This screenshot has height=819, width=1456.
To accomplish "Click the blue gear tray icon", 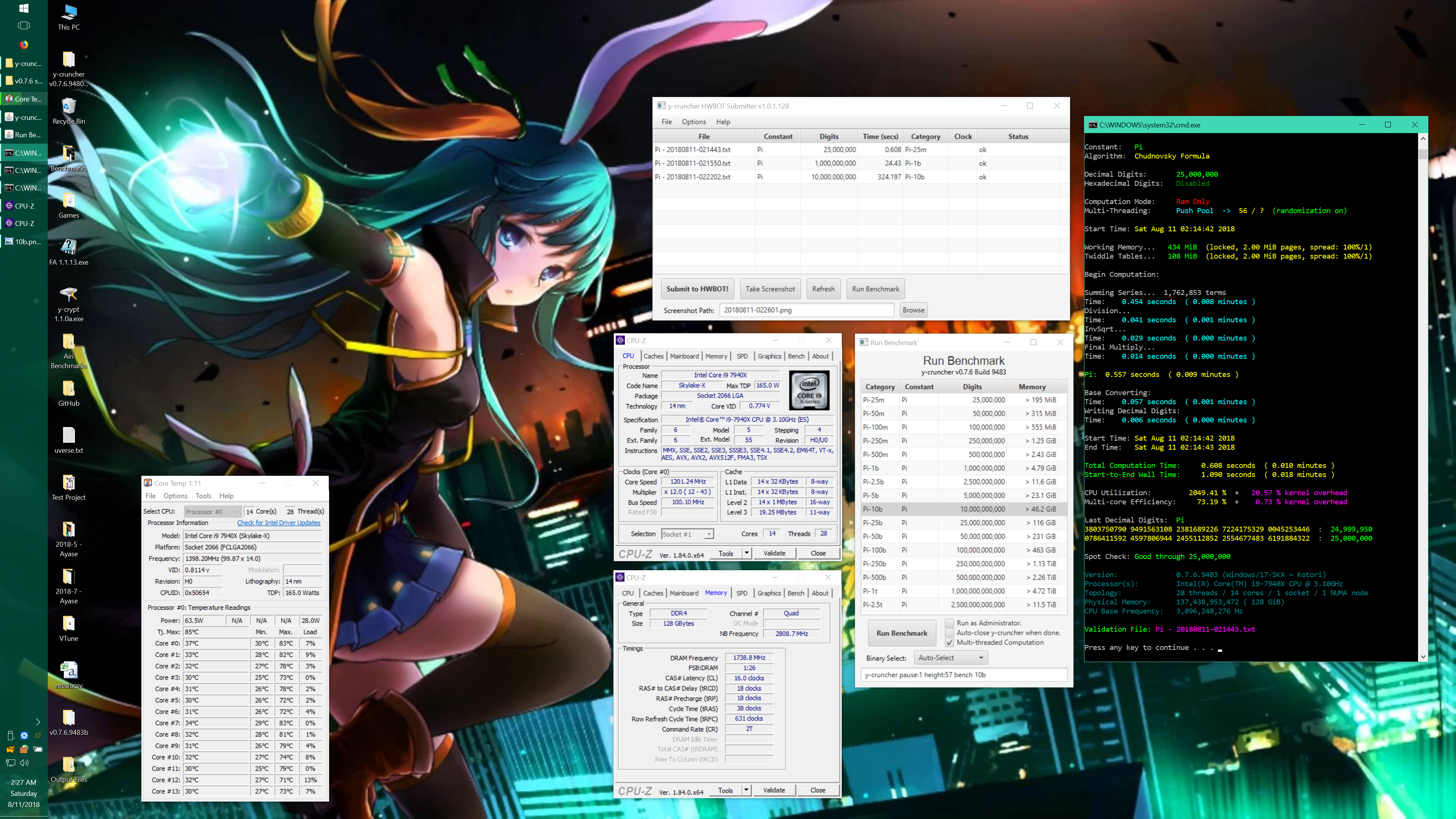I will (24, 736).
